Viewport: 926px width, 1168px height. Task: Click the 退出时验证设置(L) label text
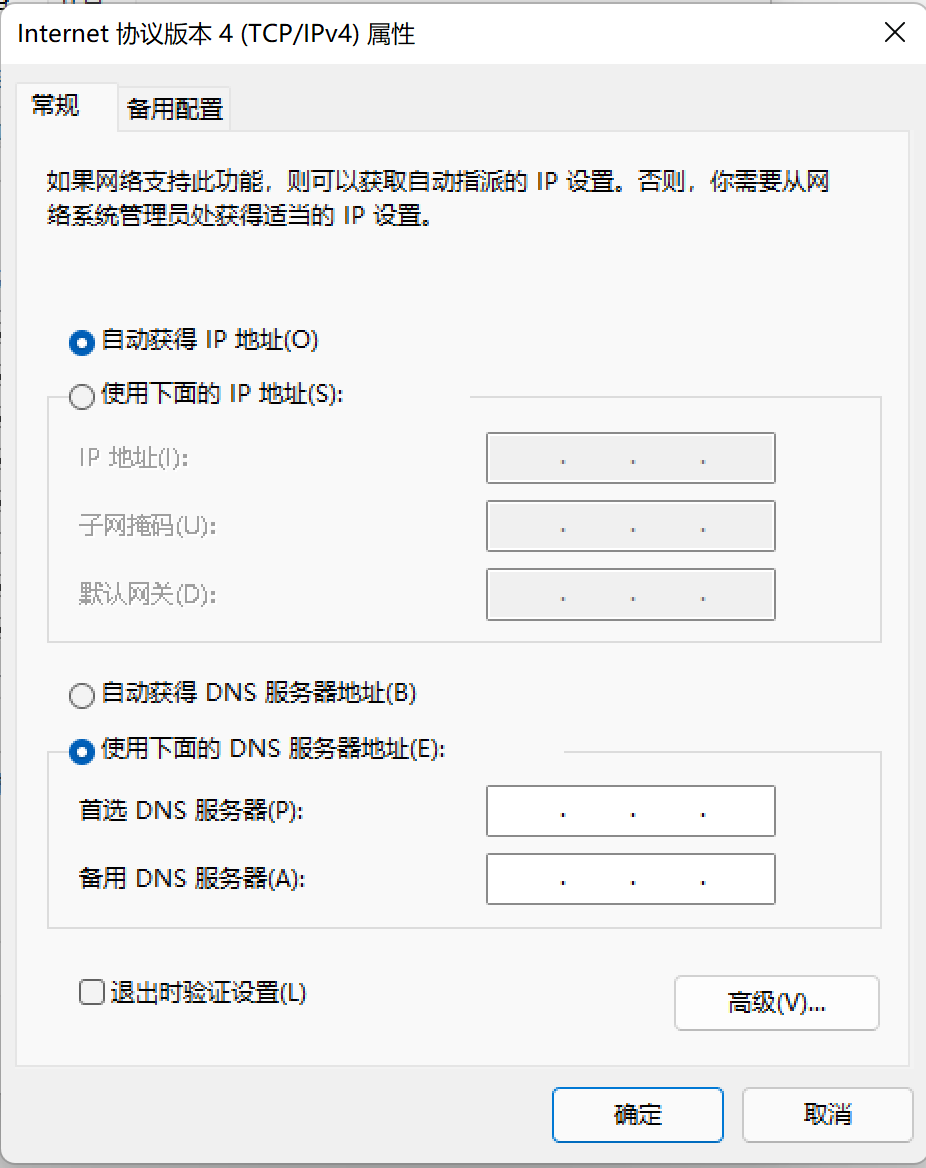(209, 992)
